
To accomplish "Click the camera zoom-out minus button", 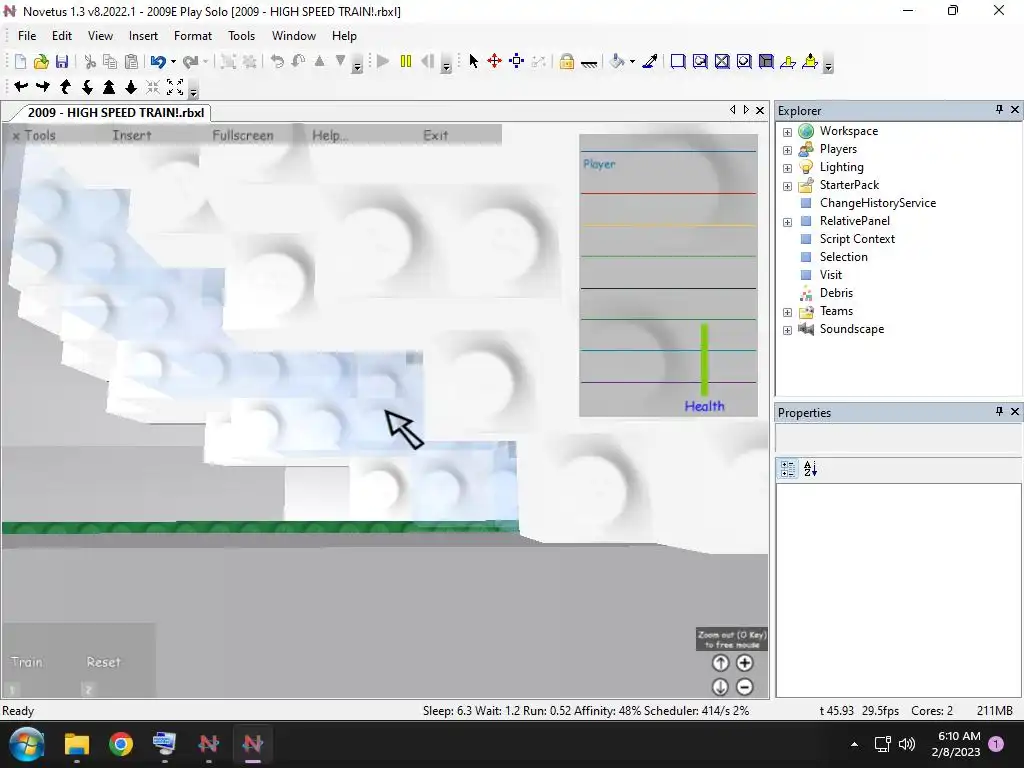I will pos(744,687).
